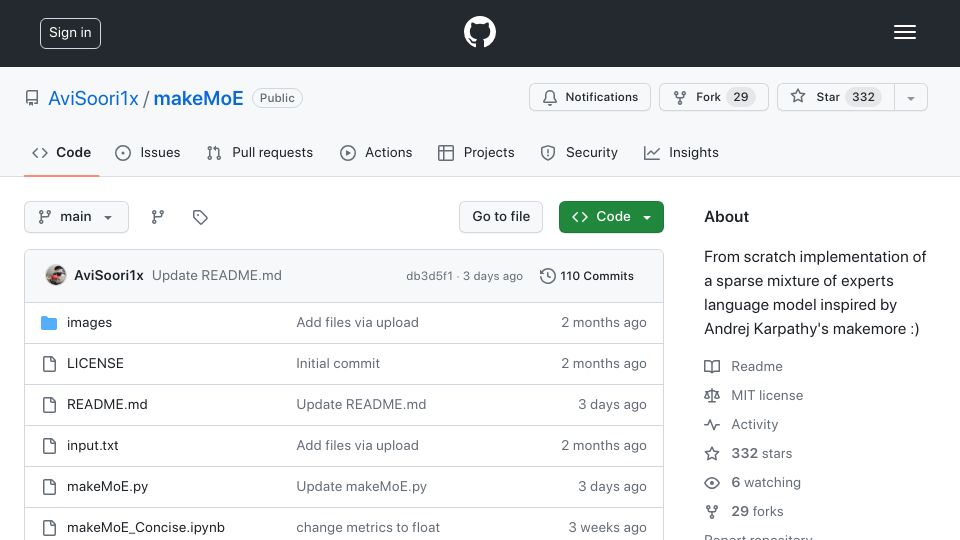Click the repository book icon
This screenshot has height=540, width=960.
click(x=32, y=98)
